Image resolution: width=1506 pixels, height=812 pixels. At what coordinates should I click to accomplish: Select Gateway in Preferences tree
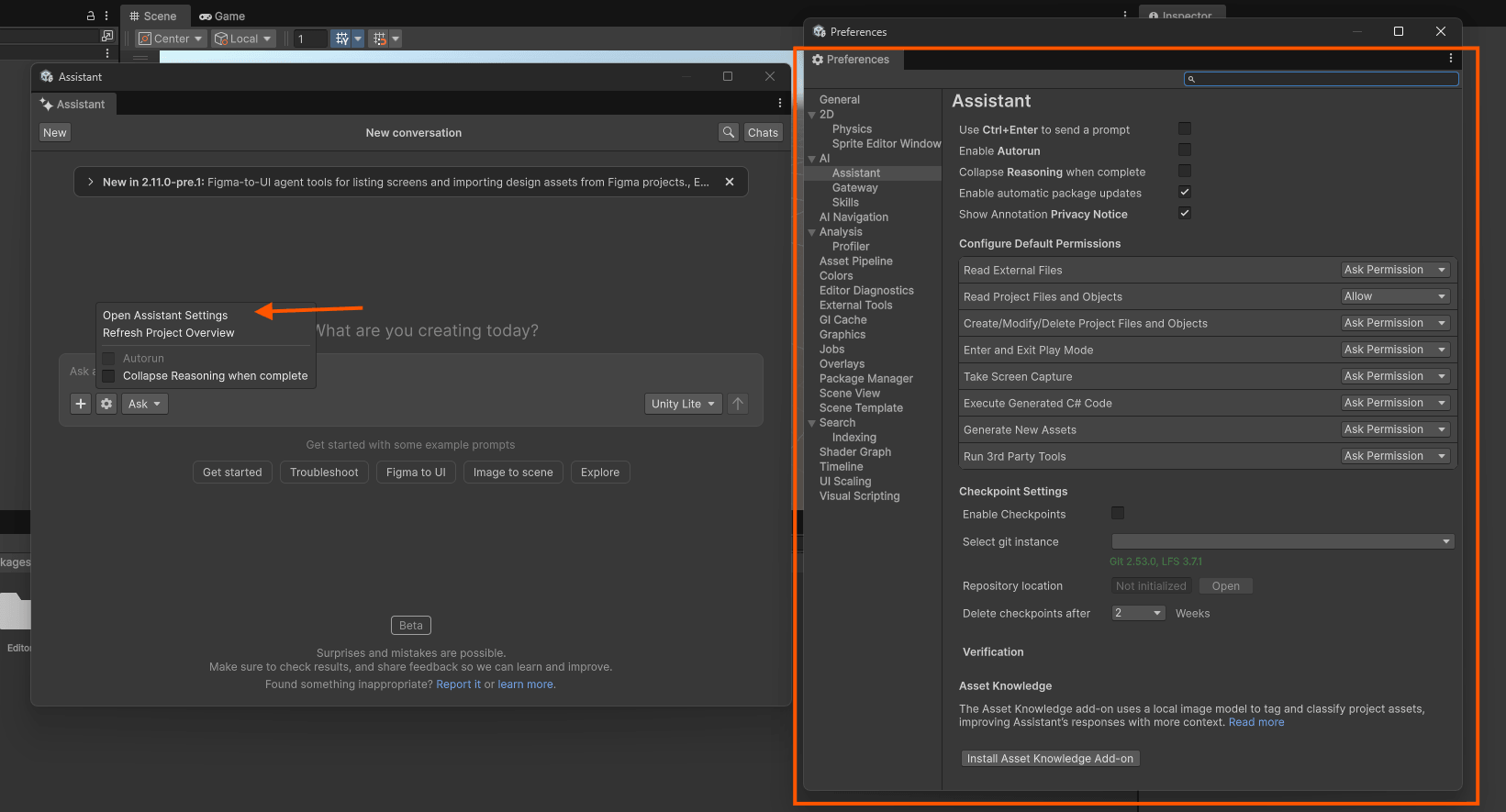(x=855, y=188)
